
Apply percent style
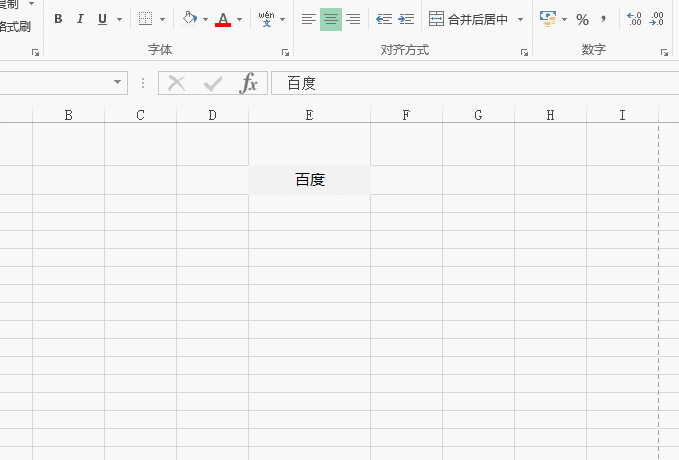click(x=582, y=19)
